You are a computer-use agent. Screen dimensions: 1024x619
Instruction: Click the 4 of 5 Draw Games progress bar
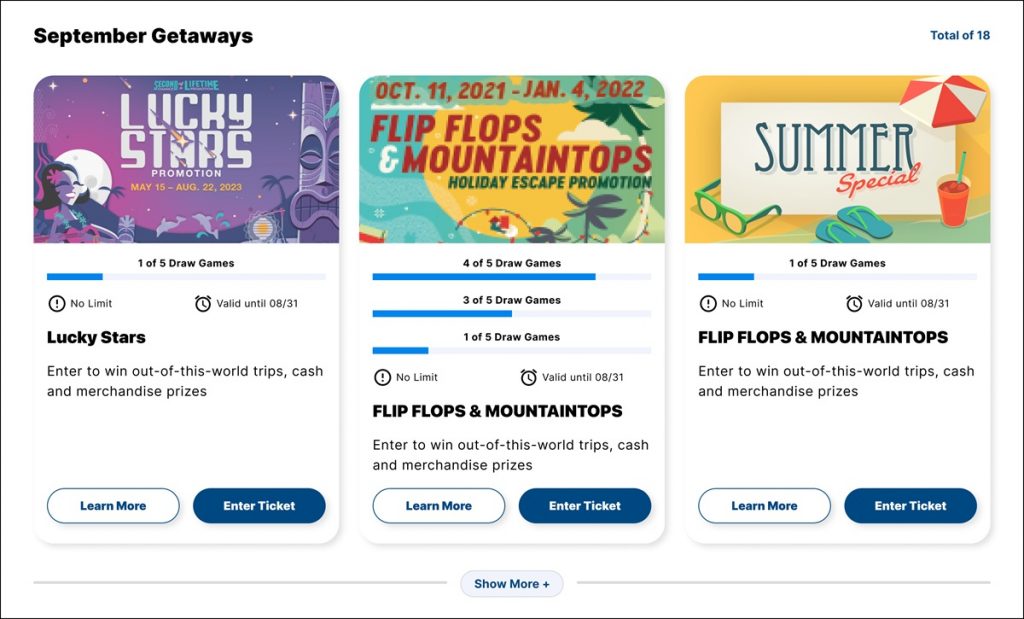coord(512,276)
